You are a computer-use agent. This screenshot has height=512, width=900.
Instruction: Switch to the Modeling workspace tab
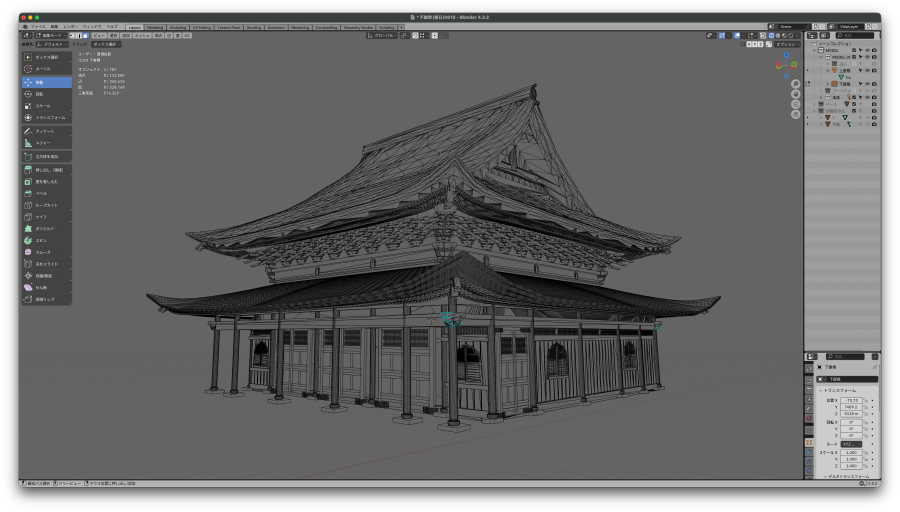tap(155, 27)
